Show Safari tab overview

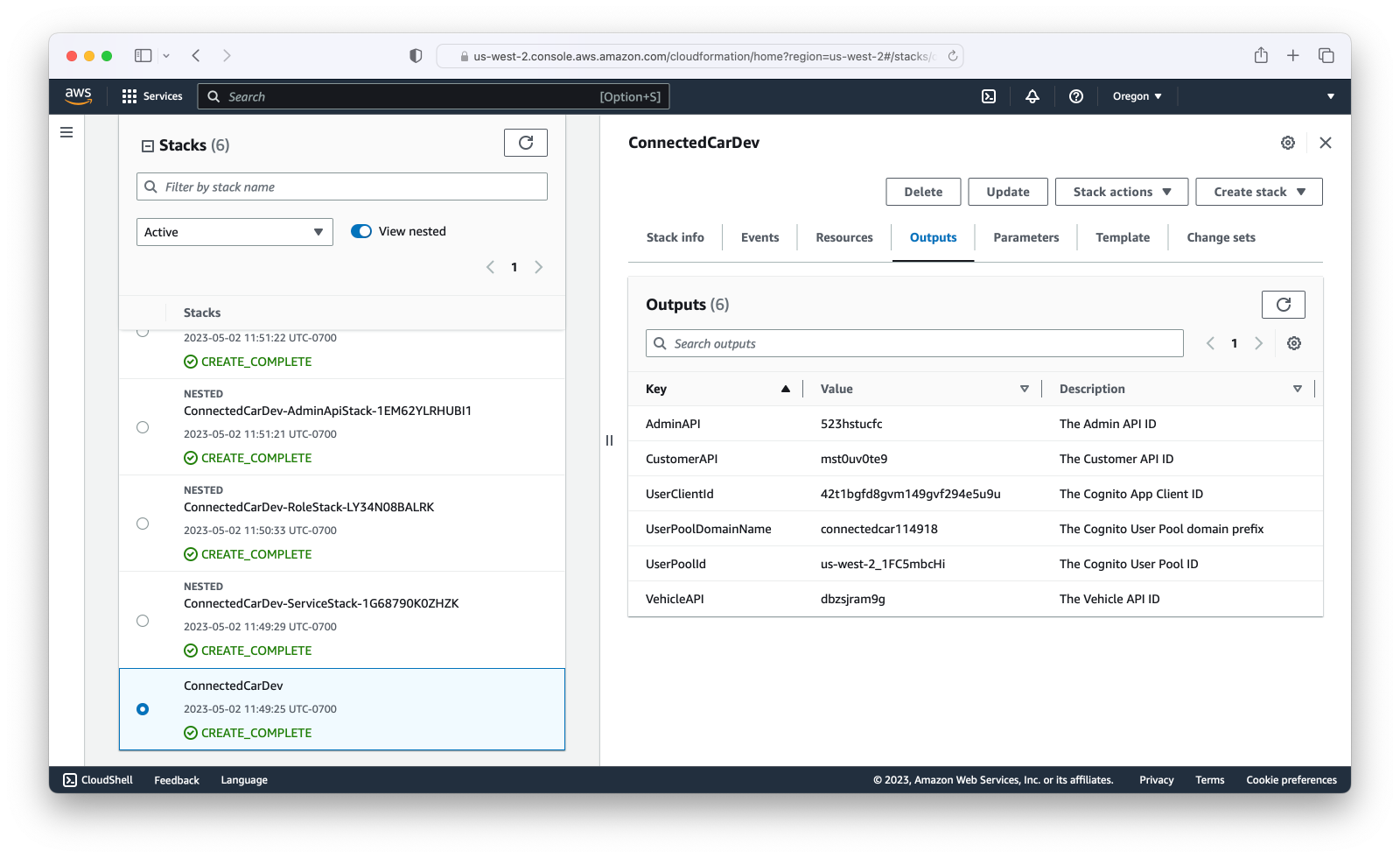pyautogui.click(x=1326, y=56)
